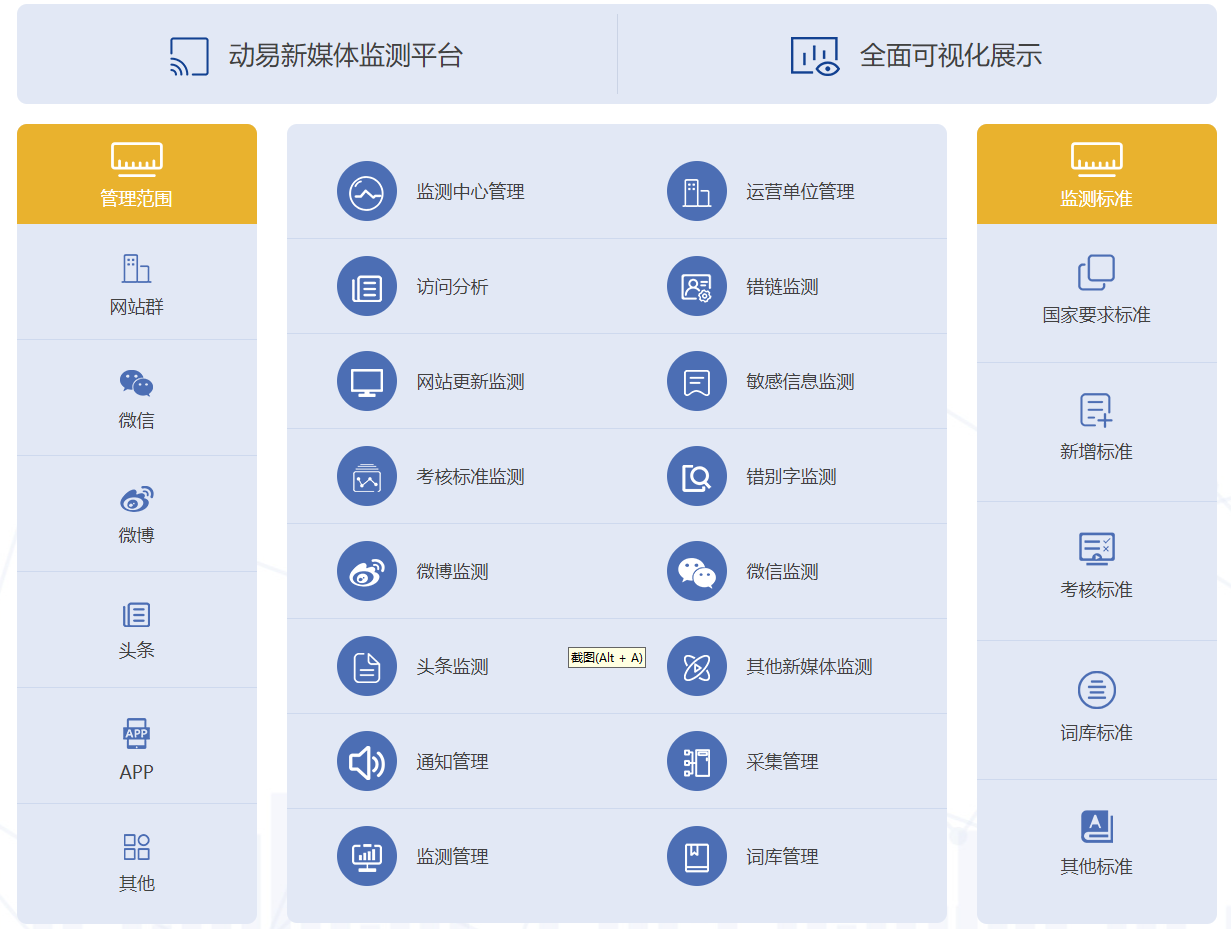Click the 其他新媒体监测 text link
1231x929 pixels.
[809, 667]
